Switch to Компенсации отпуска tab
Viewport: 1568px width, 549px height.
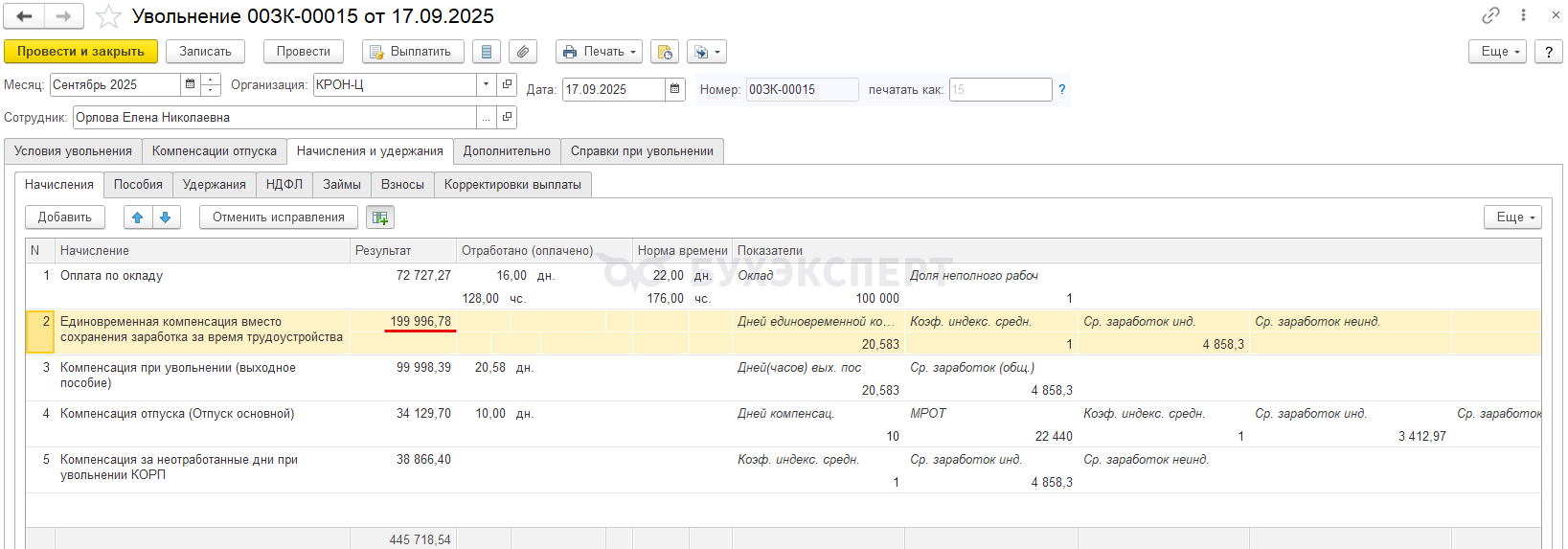click(x=215, y=151)
